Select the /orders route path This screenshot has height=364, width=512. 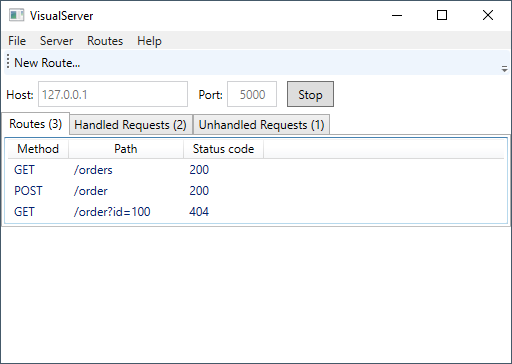93,170
